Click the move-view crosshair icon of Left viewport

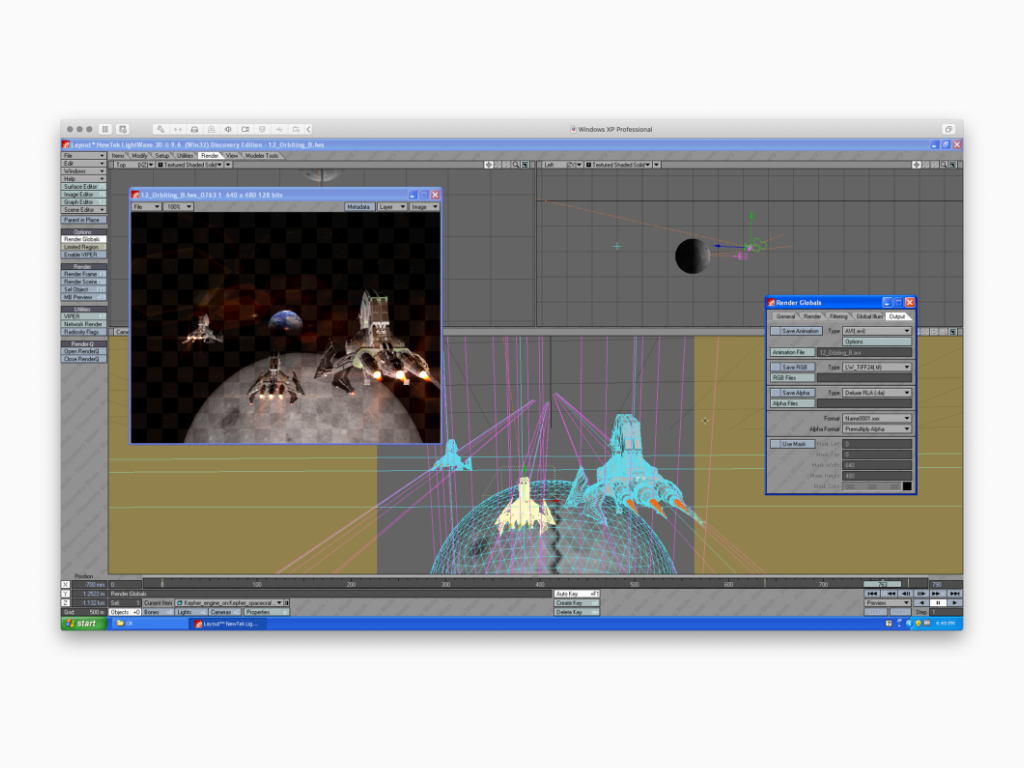pyautogui.click(x=916, y=165)
